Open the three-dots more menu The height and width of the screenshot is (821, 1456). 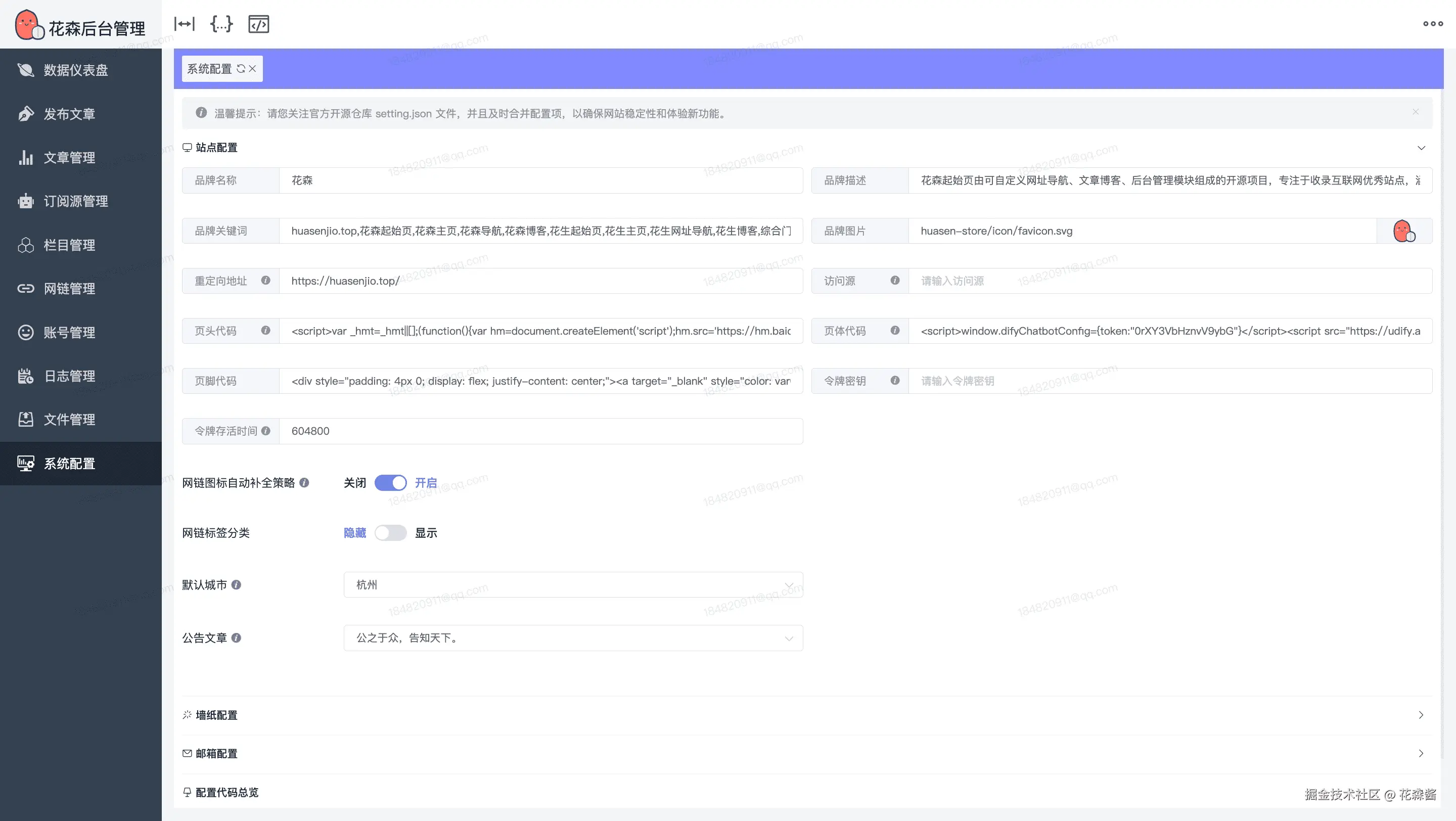click(1433, 24)
